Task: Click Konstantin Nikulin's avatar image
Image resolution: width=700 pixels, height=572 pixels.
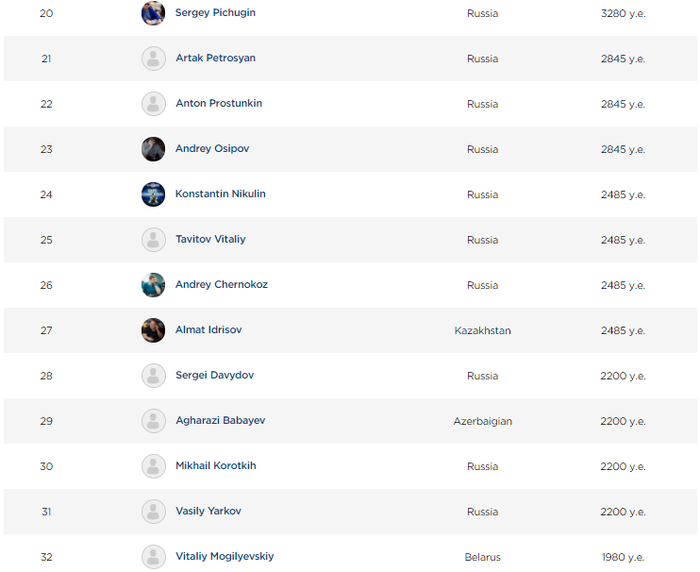Action: (x=153, y=194)
